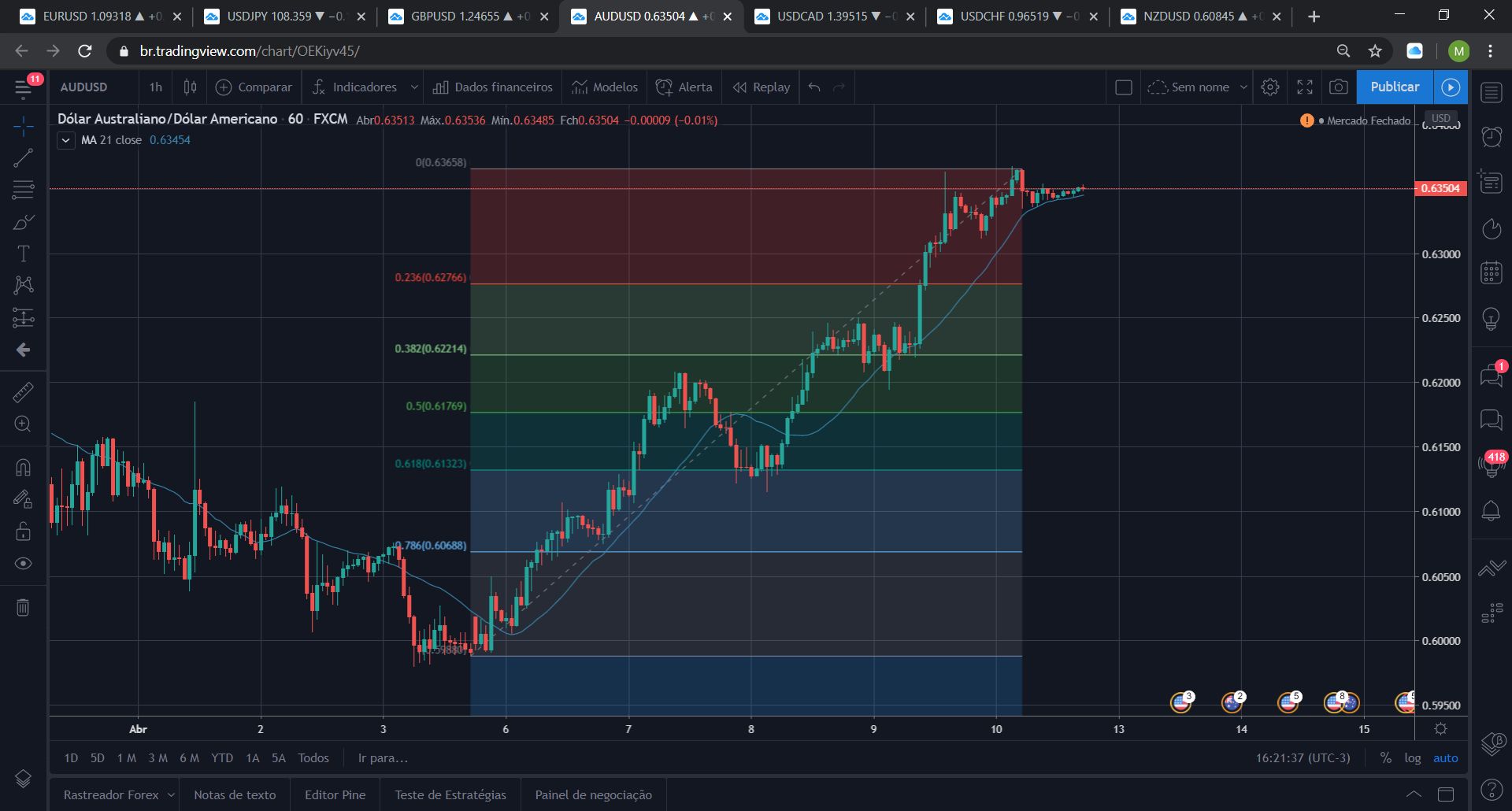Select the trend line drawing tool
The image size is (1512, 811).
coord(23,157)
